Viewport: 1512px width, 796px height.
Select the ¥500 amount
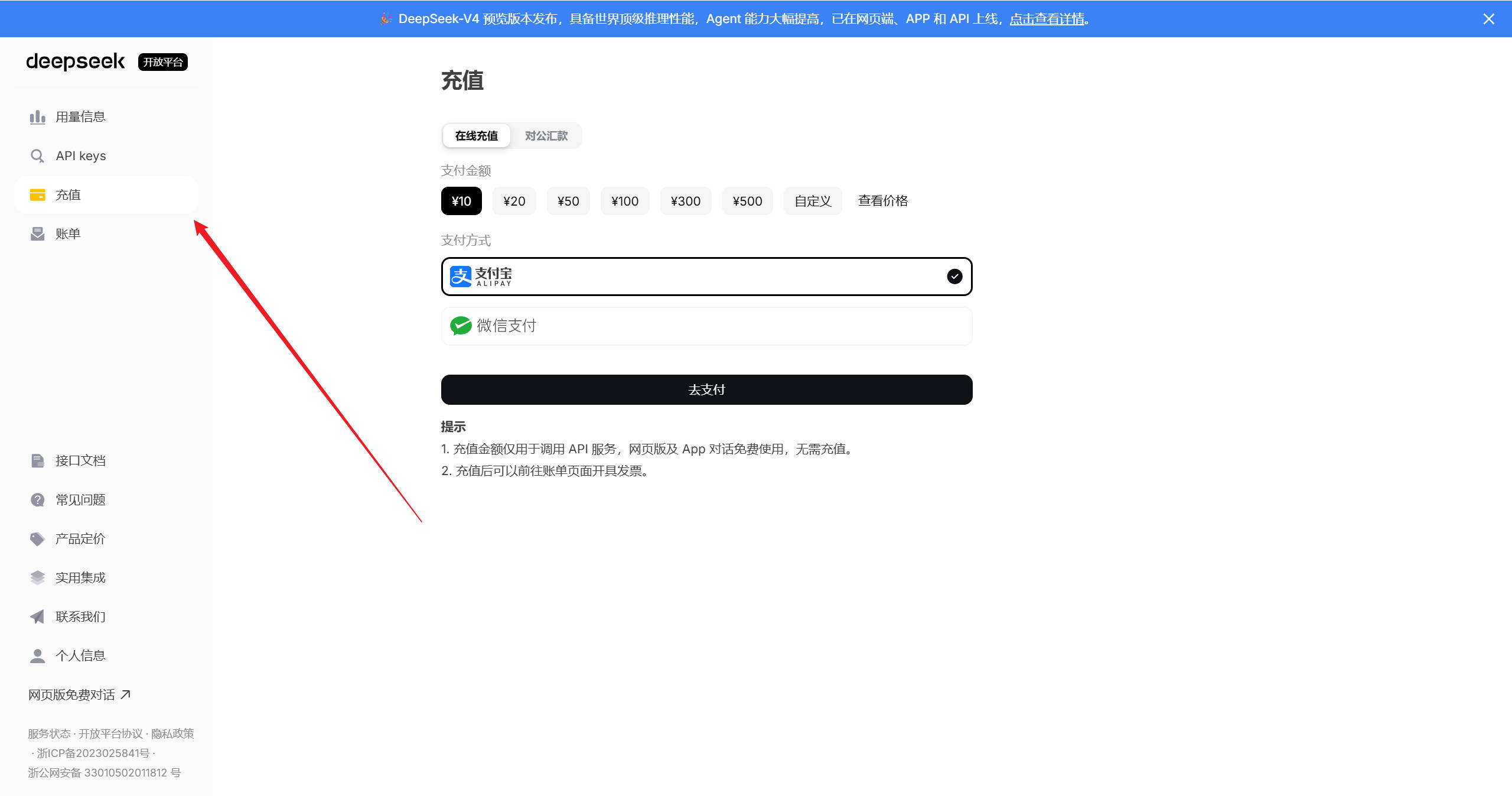[x=748, y=202]
